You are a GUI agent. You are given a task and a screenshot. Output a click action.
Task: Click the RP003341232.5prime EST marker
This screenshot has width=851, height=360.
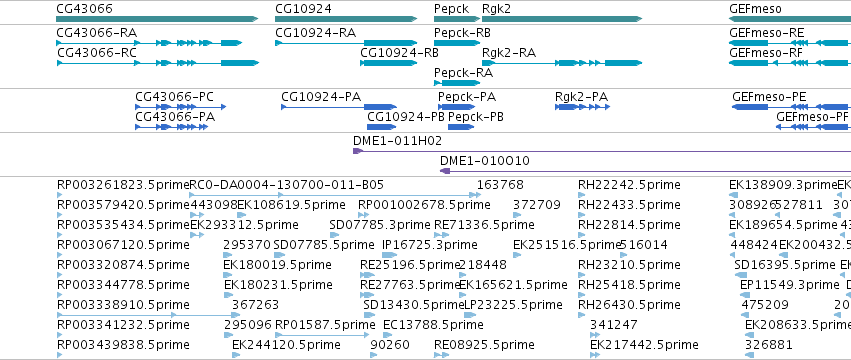60,335
